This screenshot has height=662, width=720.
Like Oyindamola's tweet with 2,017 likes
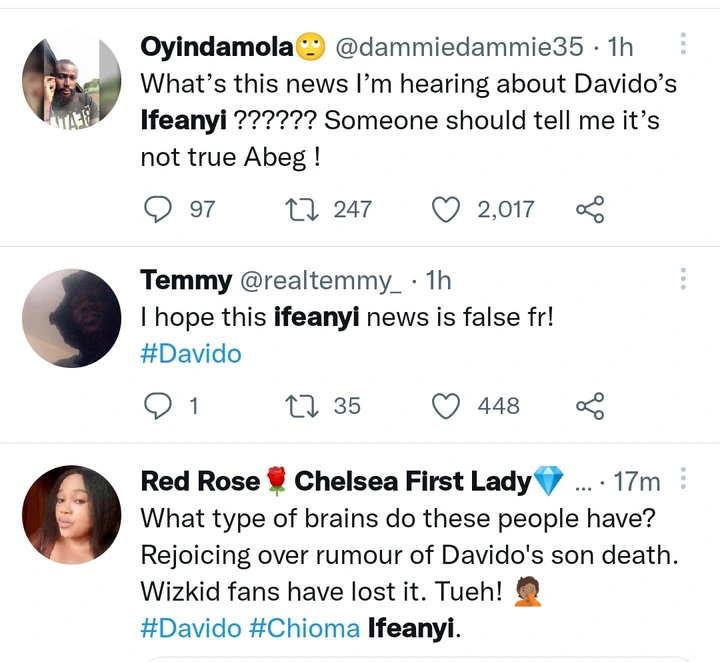tap(445, 209)
